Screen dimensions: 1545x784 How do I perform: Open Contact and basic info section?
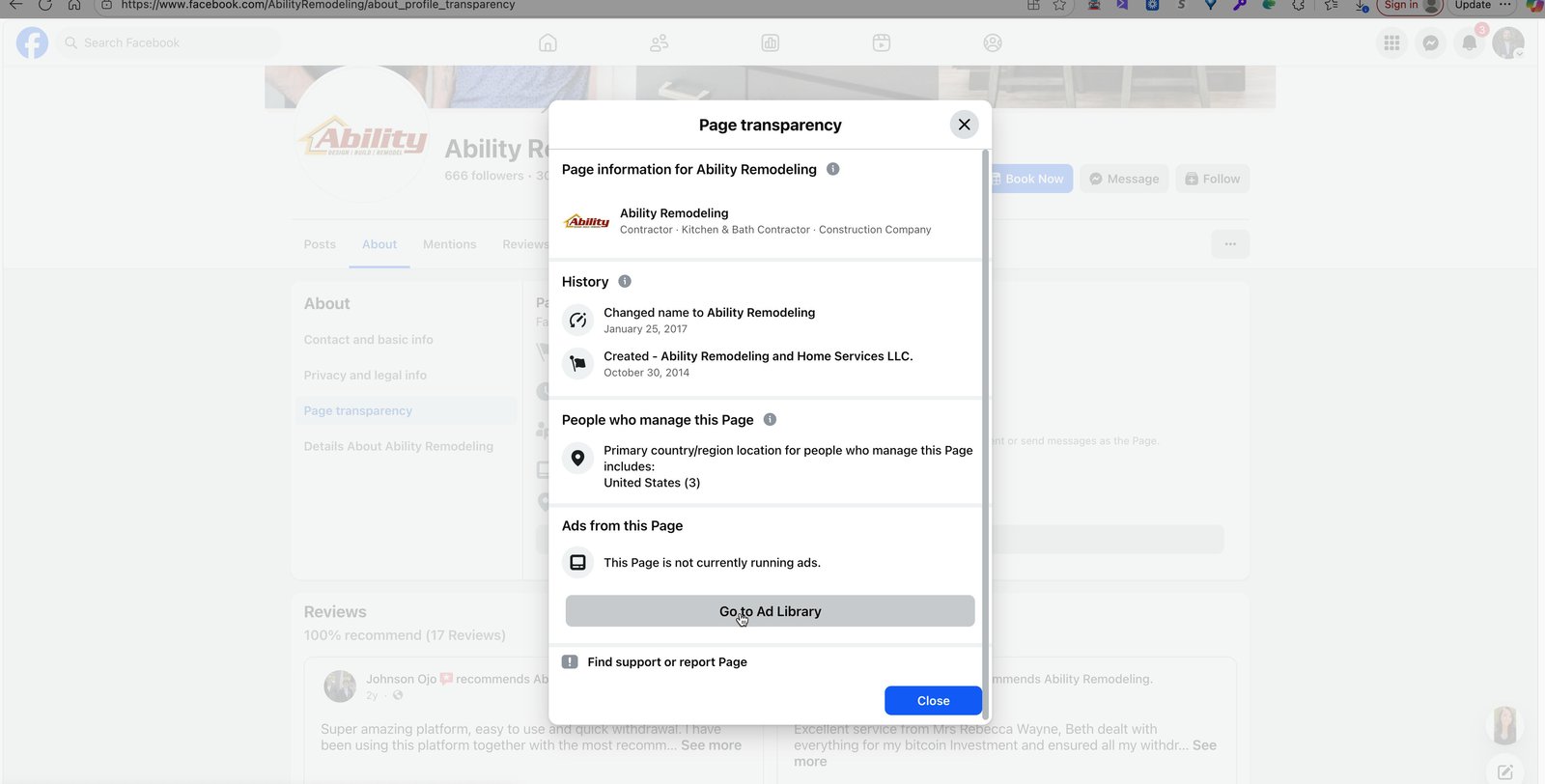point(369,340)
